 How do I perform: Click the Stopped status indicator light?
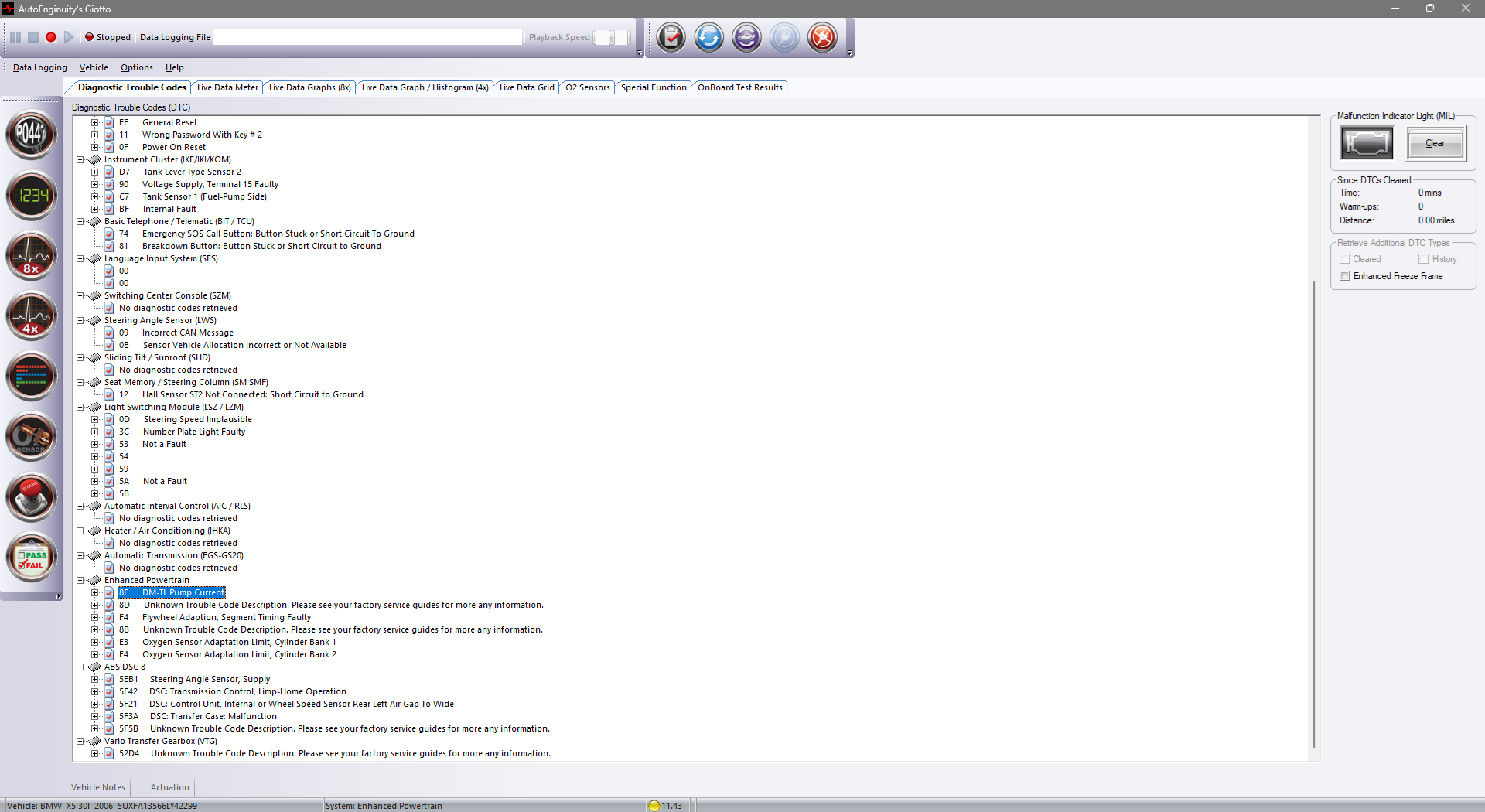pos(89,37)
